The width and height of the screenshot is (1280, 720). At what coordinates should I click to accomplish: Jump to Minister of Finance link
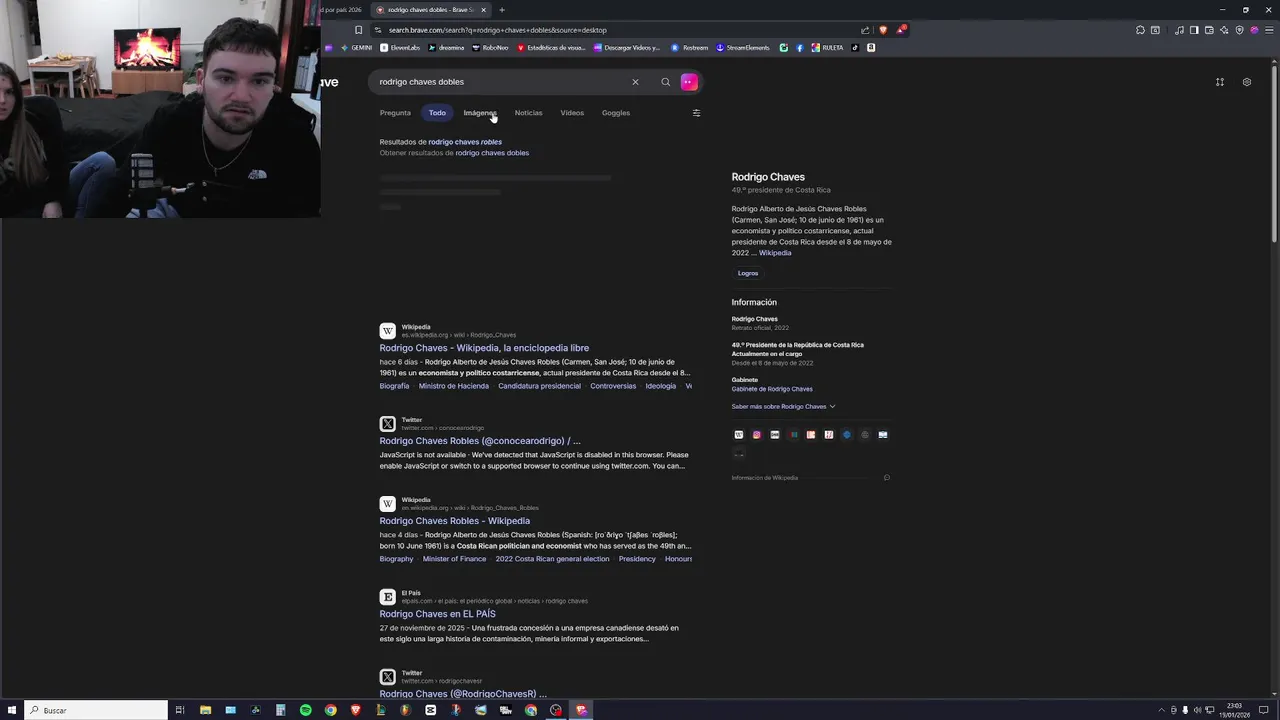point(454,559)
